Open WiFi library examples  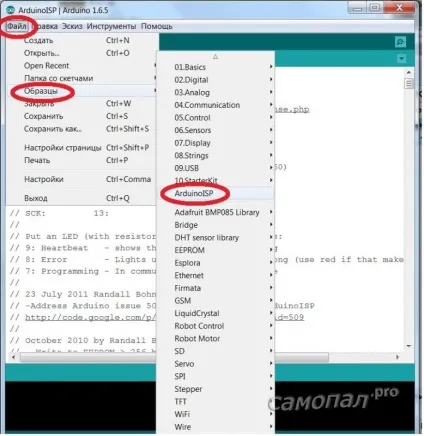216,414
